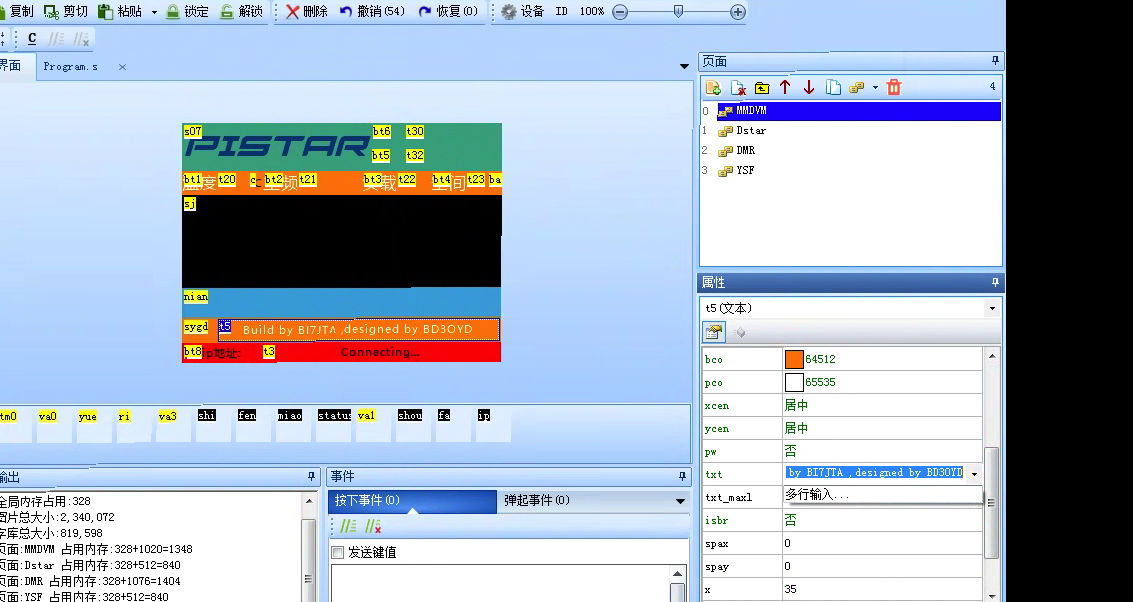Screen dimensions: 1133x602
Task: Toggle the ID display button
Action: 561,12
